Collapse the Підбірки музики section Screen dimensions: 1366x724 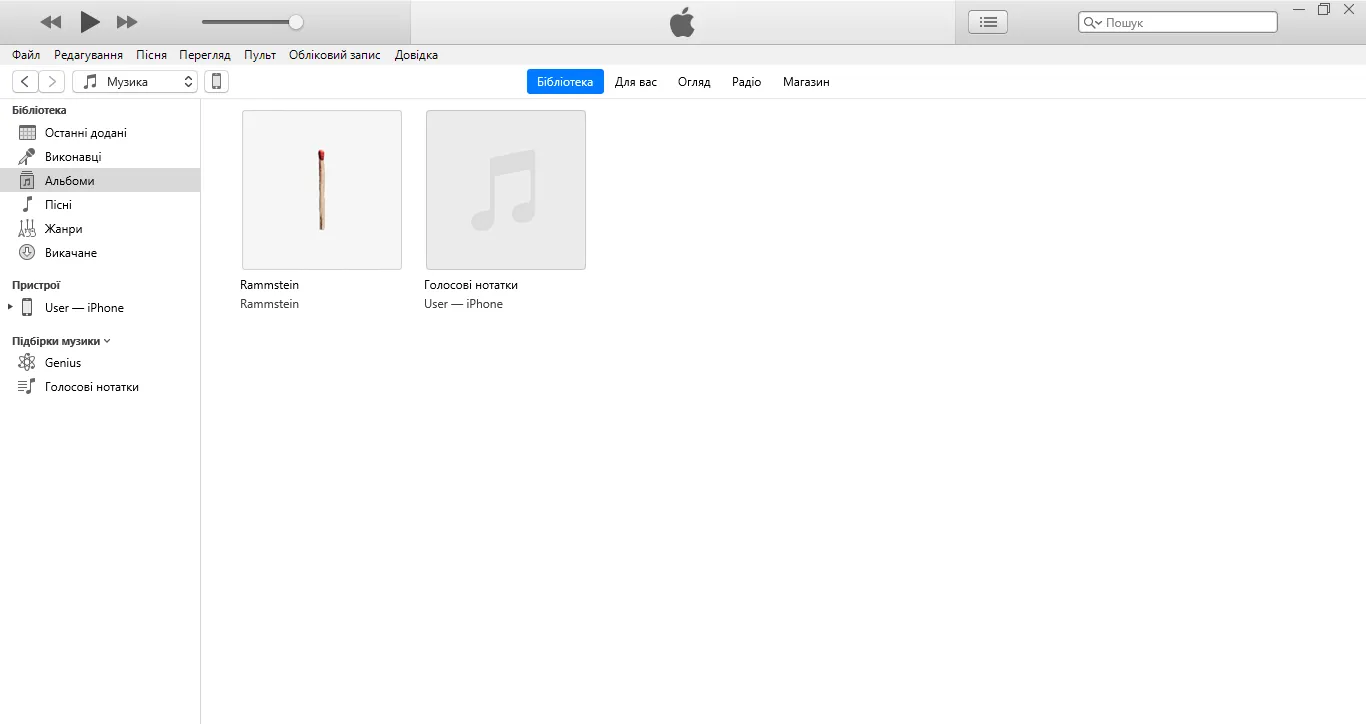[x=107, y=341]
